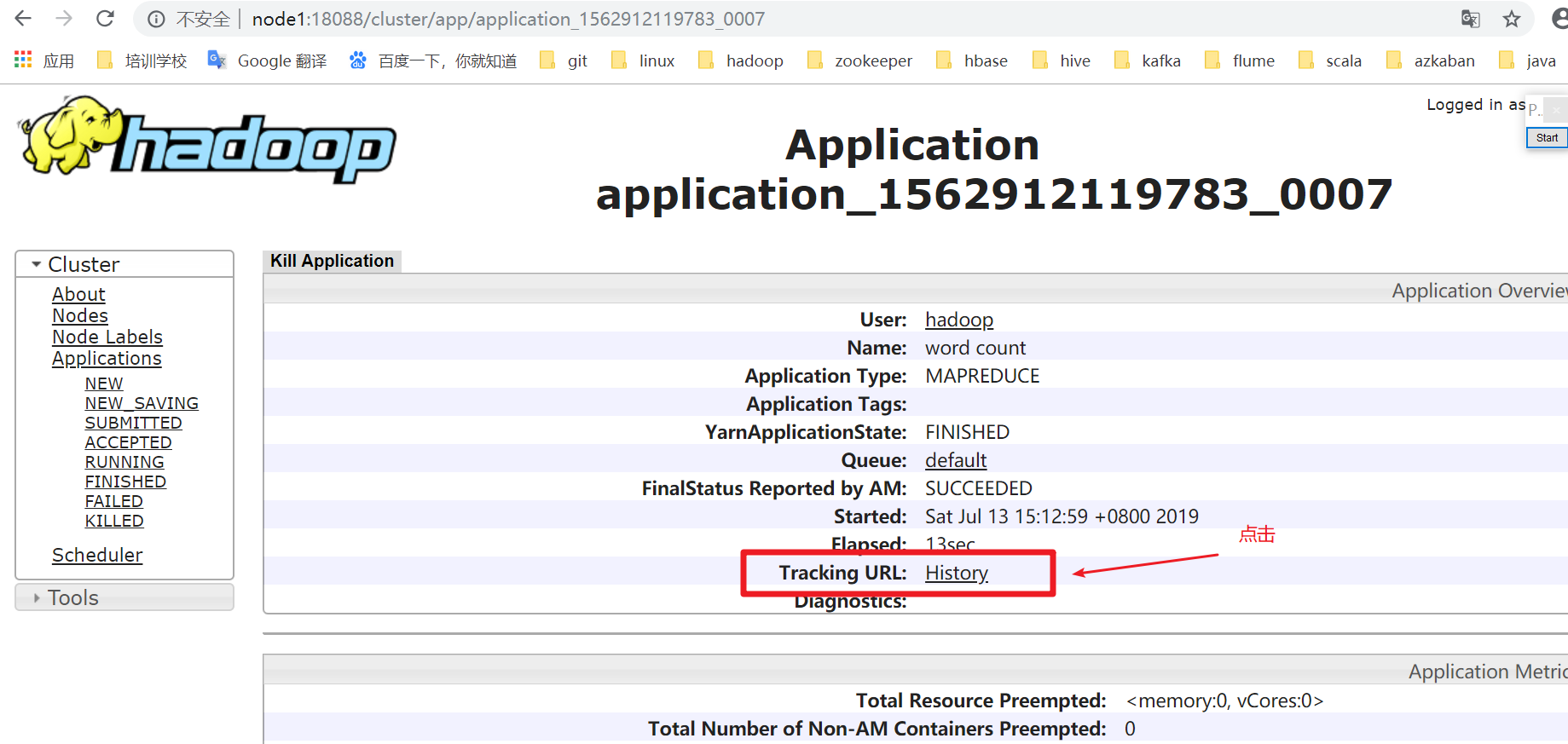This screenshot has height=744, width=1568.
Task: Filter applications by NEW_SAVING state
Action: [142, 403]
